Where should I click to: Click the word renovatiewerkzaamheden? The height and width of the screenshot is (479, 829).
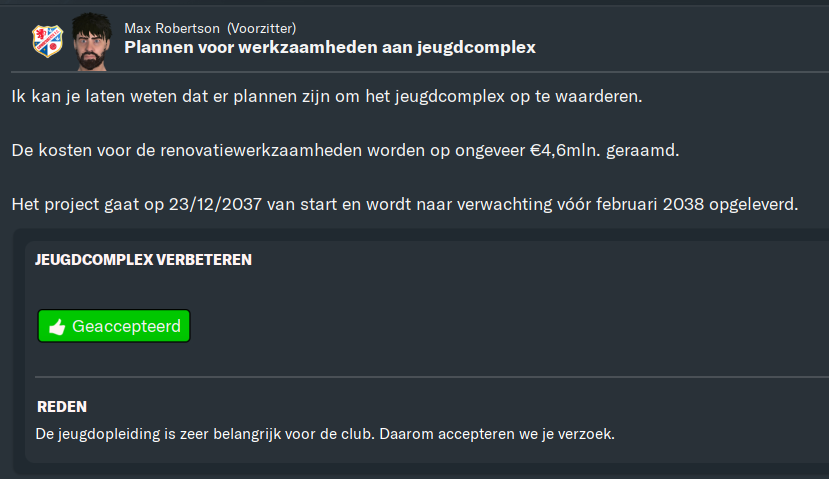tap(261, 150)
